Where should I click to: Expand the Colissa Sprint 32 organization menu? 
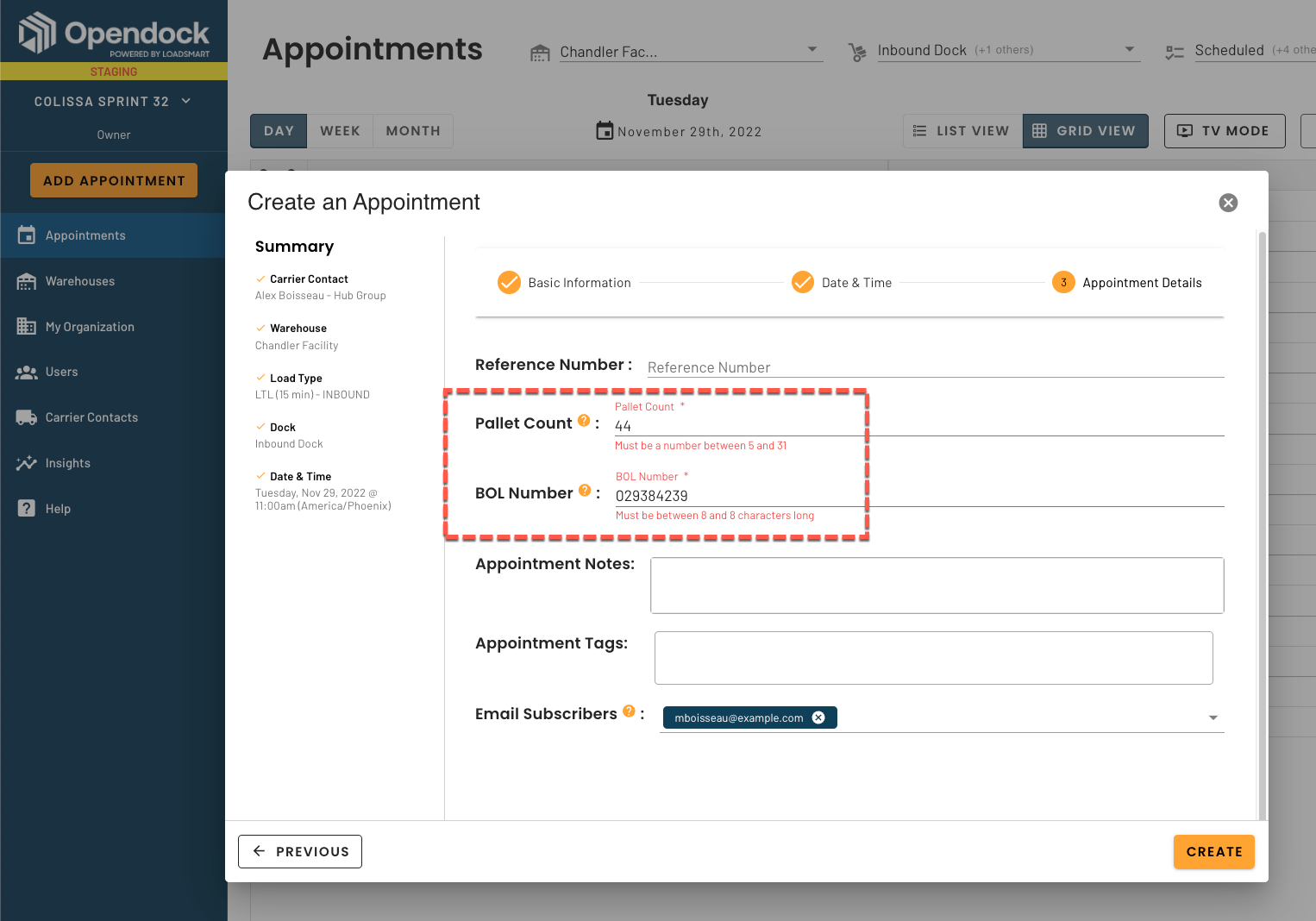[114, 102]
